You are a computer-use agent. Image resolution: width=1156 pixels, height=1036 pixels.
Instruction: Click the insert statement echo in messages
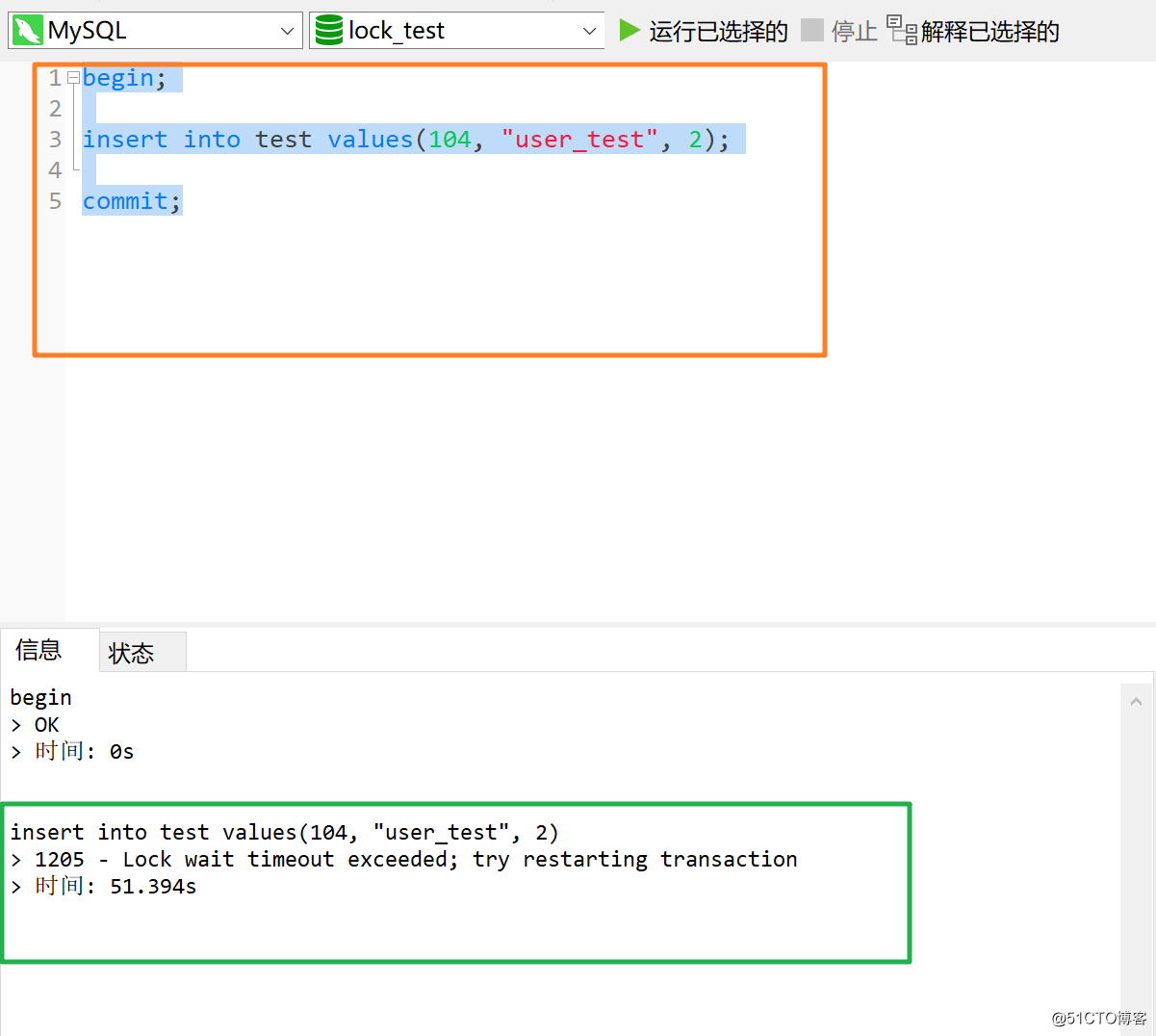point(285,832)
